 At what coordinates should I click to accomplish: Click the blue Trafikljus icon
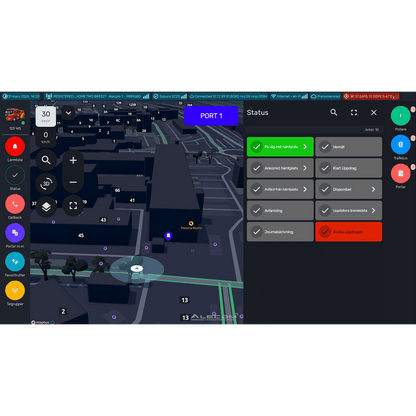[401, 145]
